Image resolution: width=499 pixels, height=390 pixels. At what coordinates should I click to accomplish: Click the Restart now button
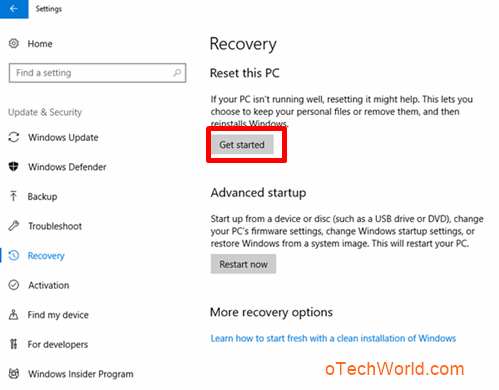click(x=243, y=264)
